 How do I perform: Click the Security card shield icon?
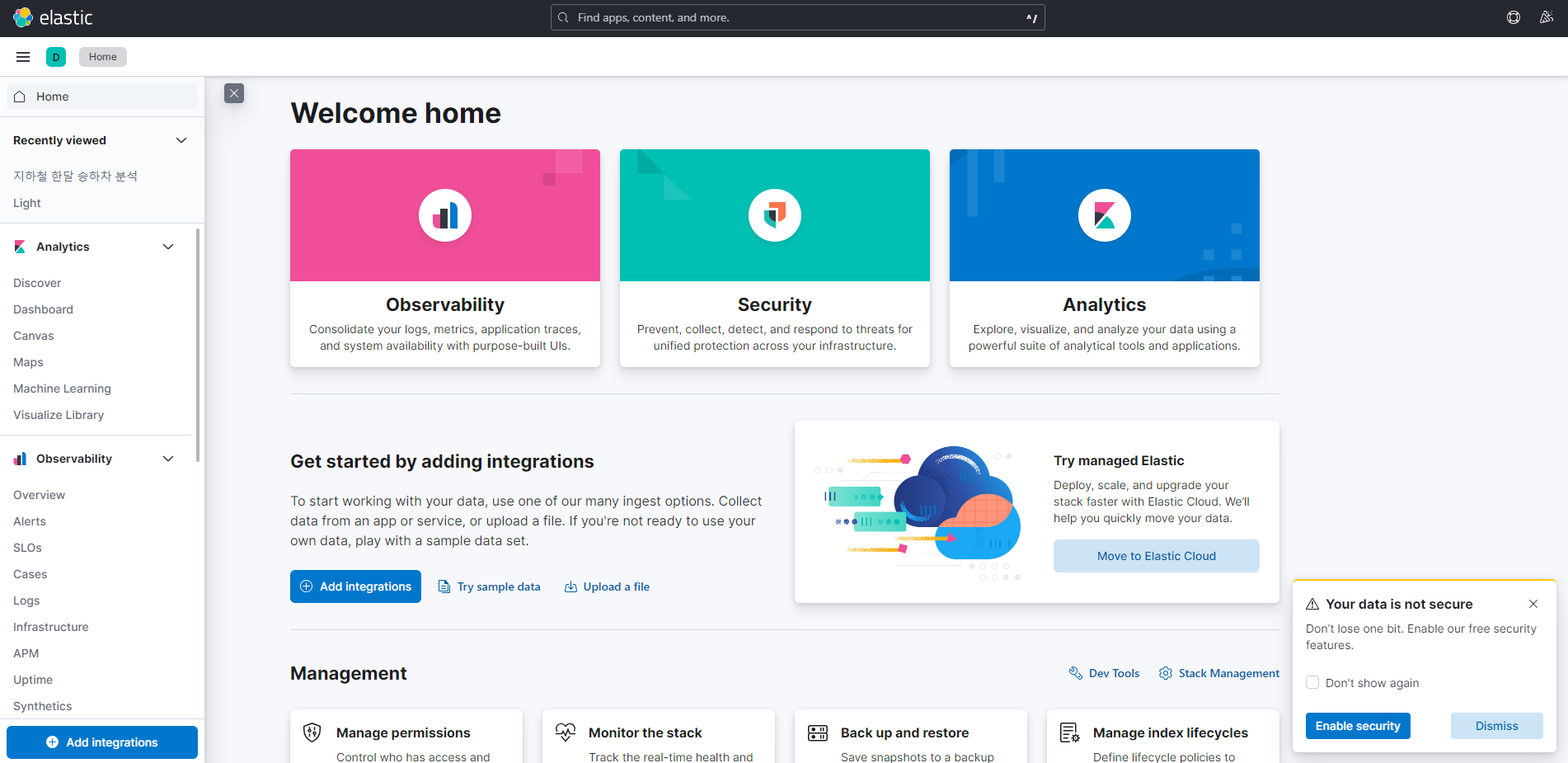(775, 215)
